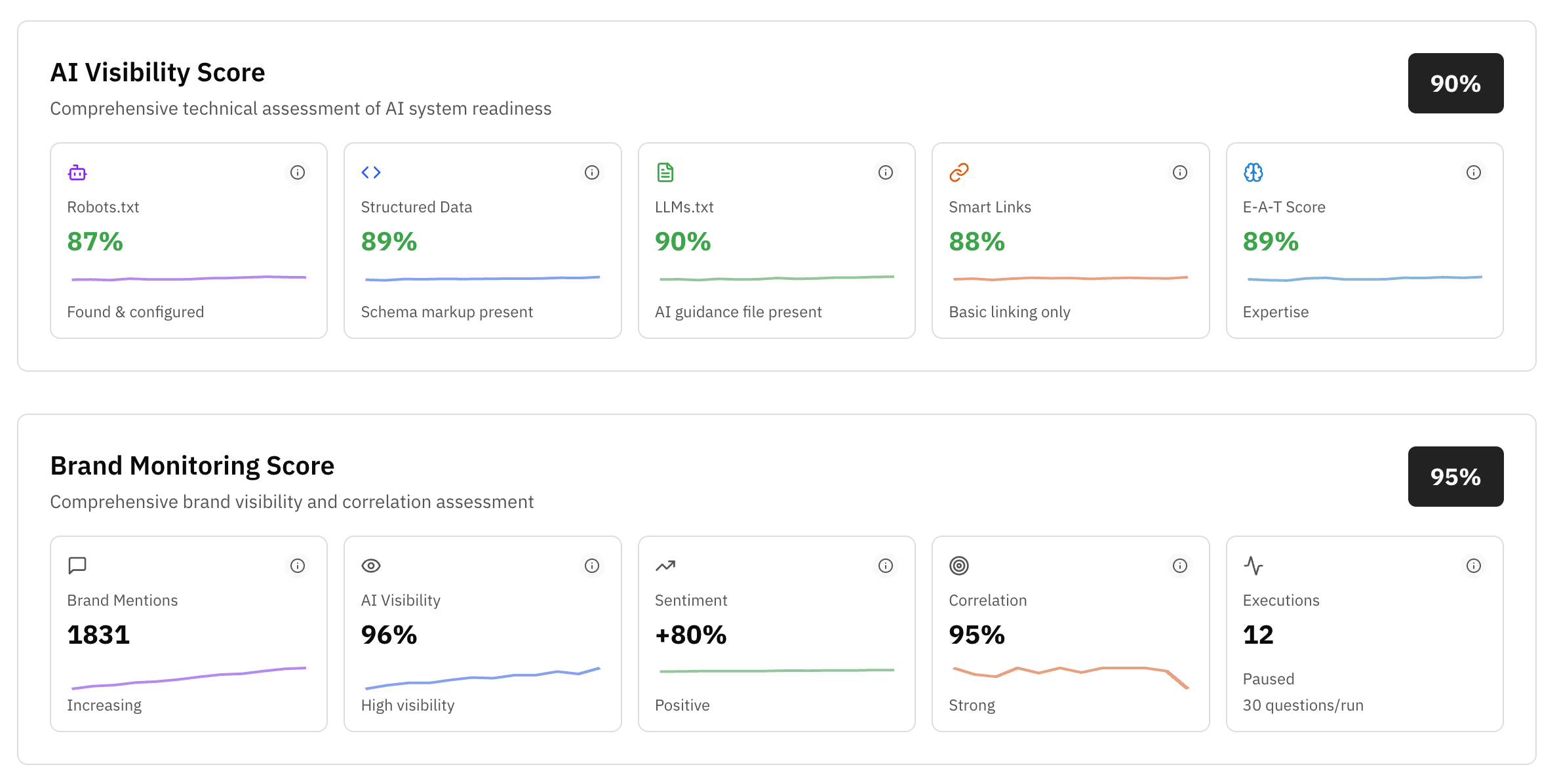Click the trending arrow icon for Sentiment
The height and width of the screenshot is (784, 1559).
pos(665,565)
